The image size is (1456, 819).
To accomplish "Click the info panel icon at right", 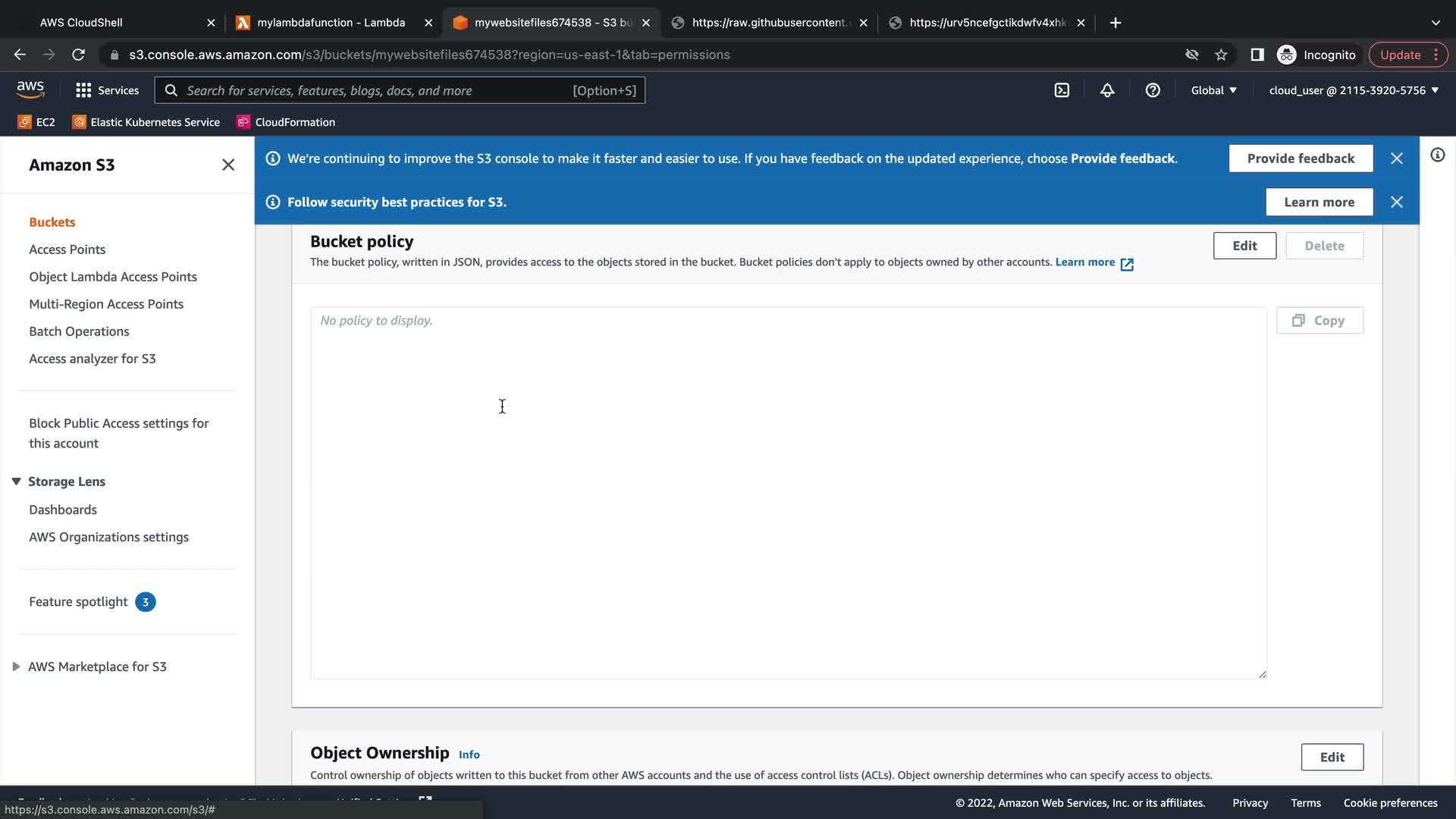I will click(x=1438, y=155).
